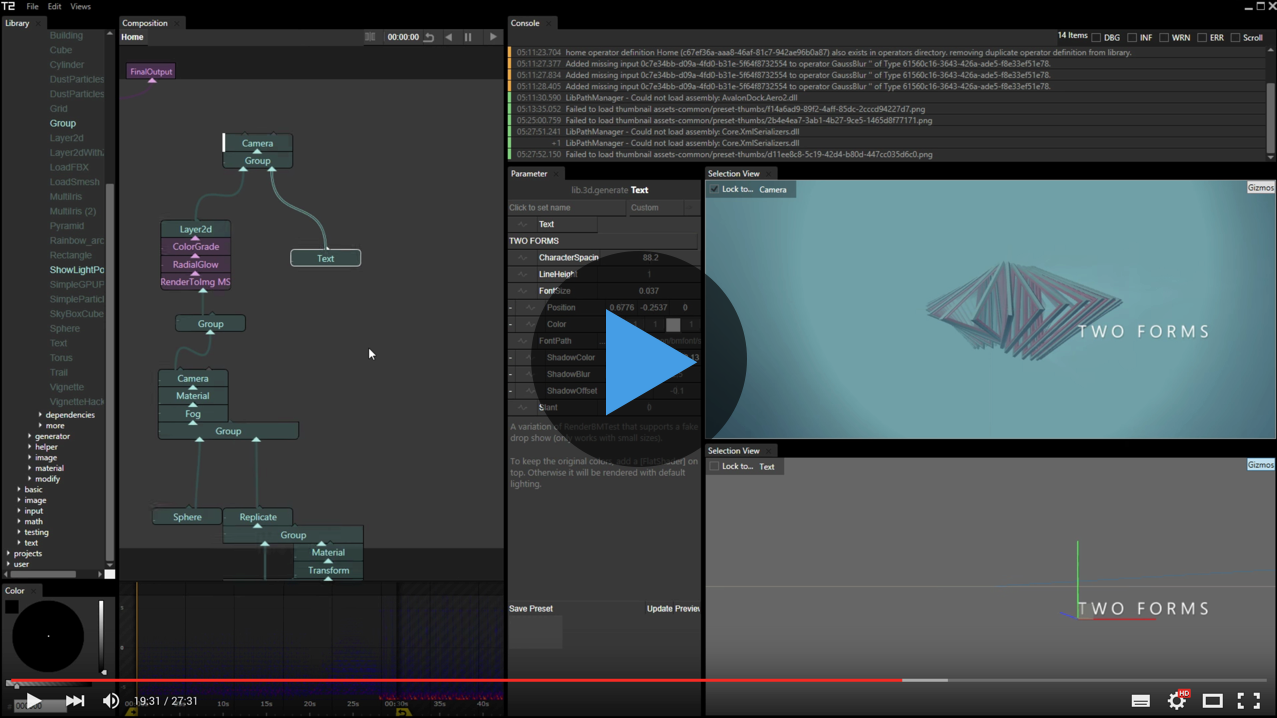Open the Edit menu
This screenshot has width=1277, height=718.
click(x=54, y=7)
